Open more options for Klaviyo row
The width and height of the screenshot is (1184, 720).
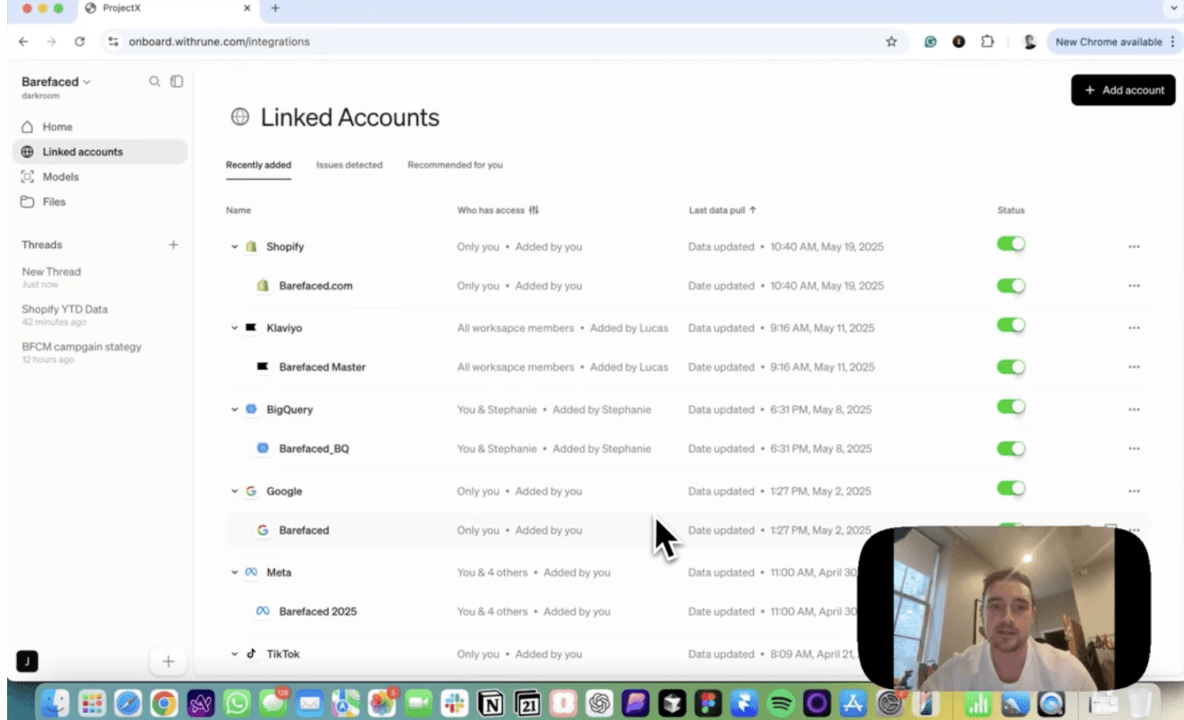tap(1134, 328)
